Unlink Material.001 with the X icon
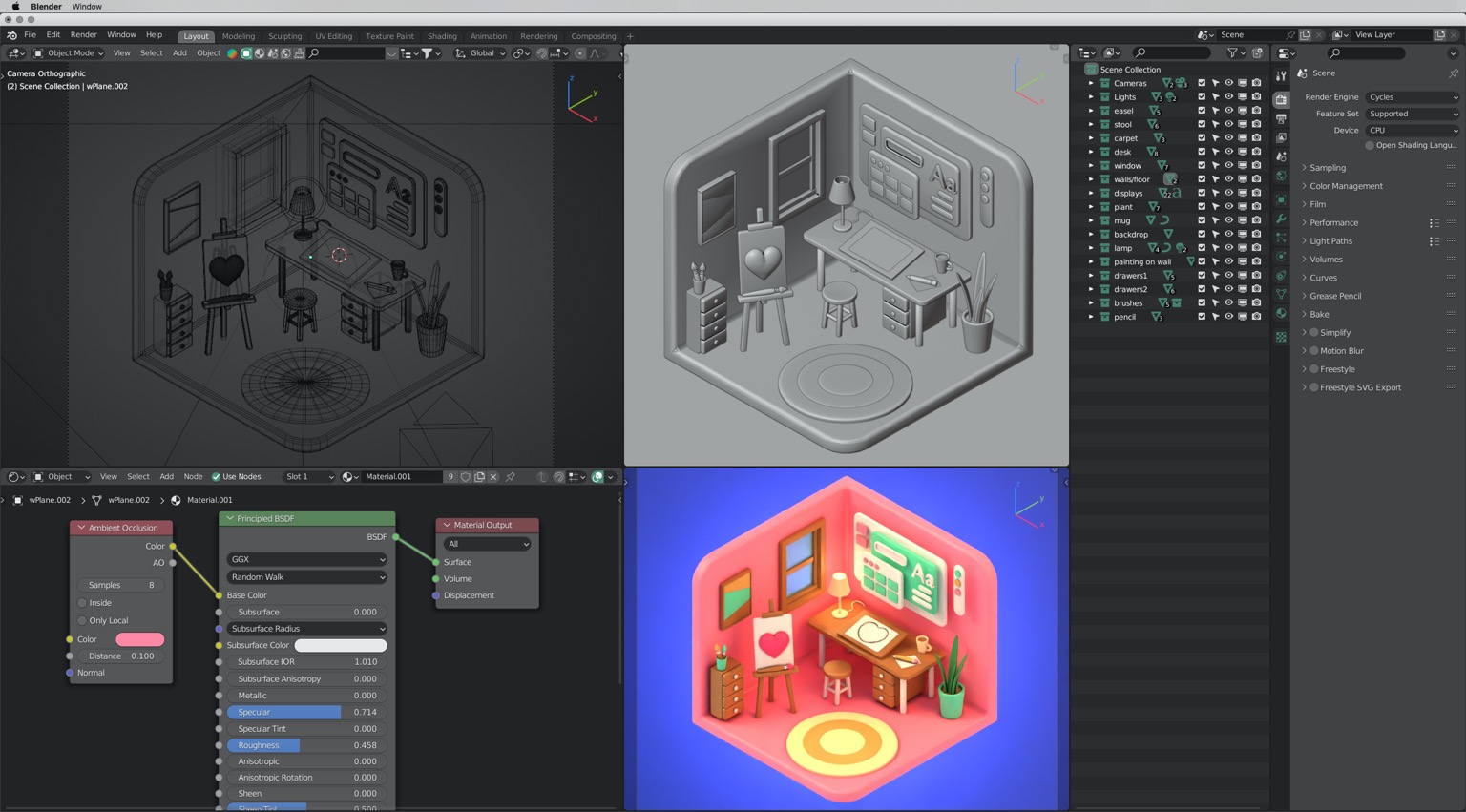The width and height of the screenshot is (1466, 812). [493, 477]
